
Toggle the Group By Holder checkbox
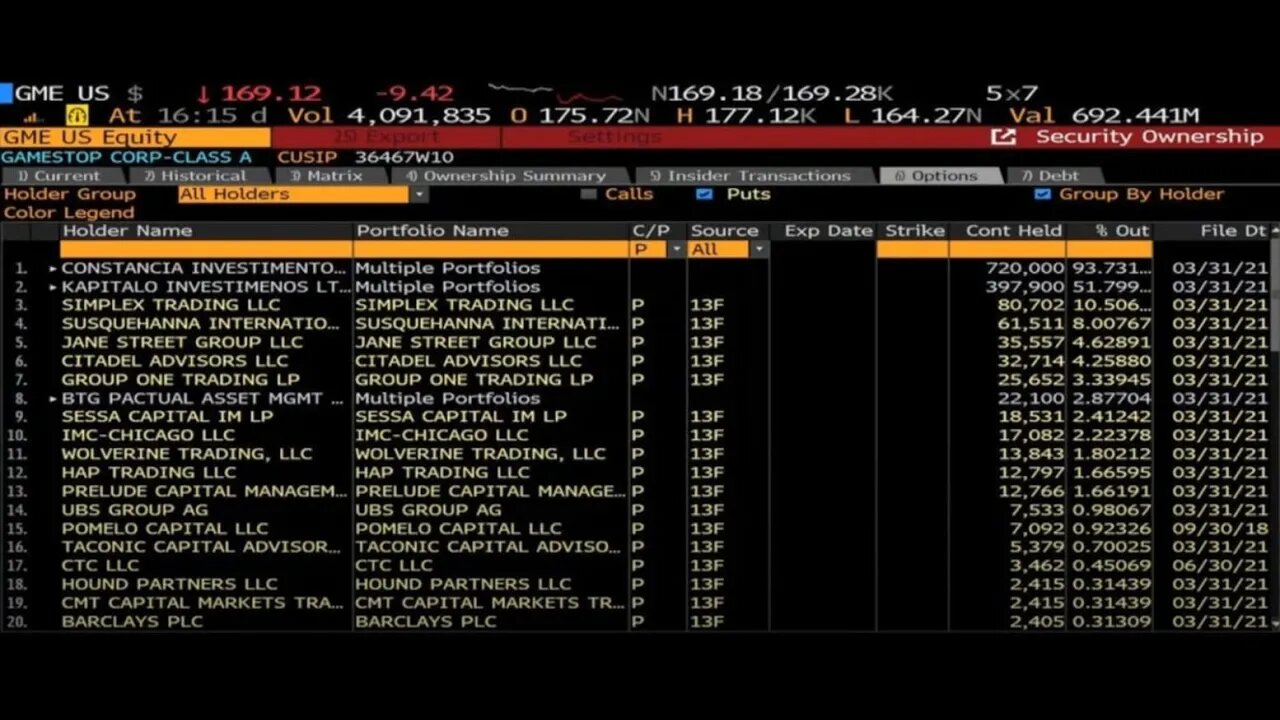1043,194
